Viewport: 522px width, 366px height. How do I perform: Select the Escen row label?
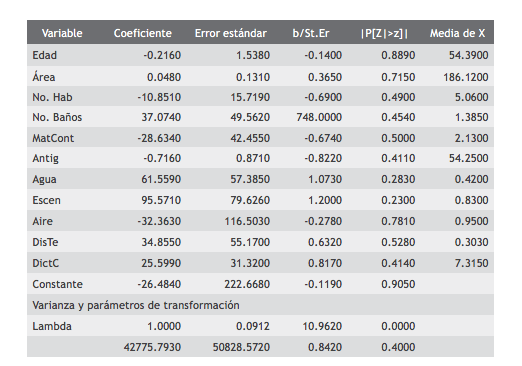coord(46,200)
